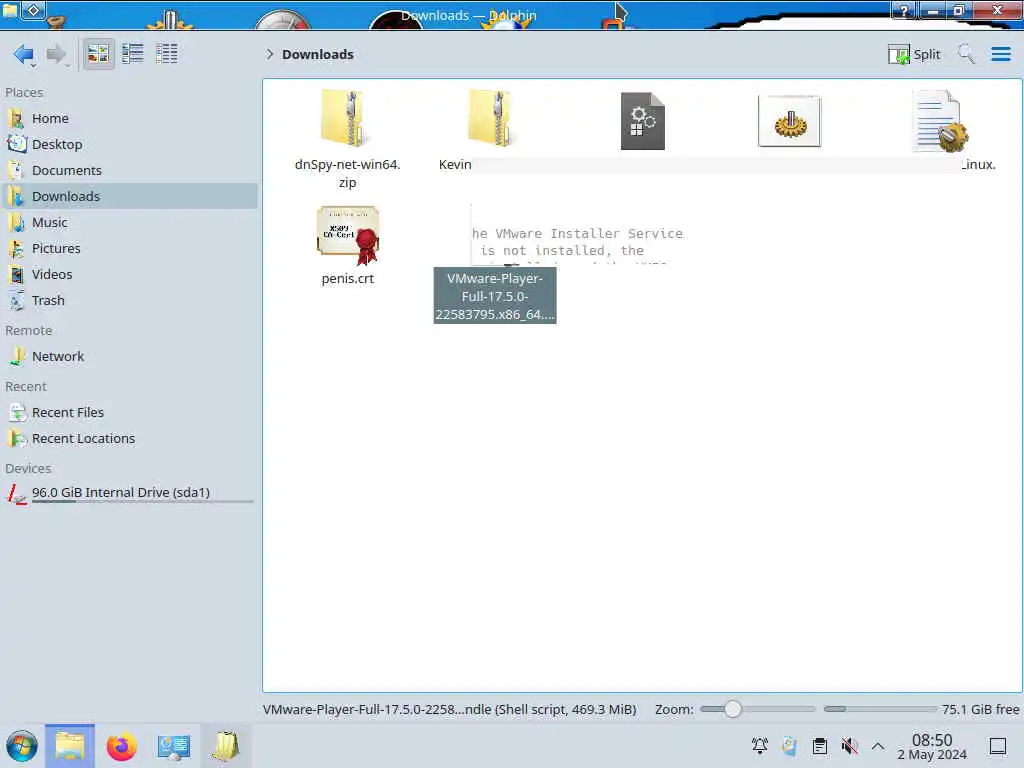
Task: Click the Dolphin file manager taskbar icon
Action: click(x=70, y=746)
